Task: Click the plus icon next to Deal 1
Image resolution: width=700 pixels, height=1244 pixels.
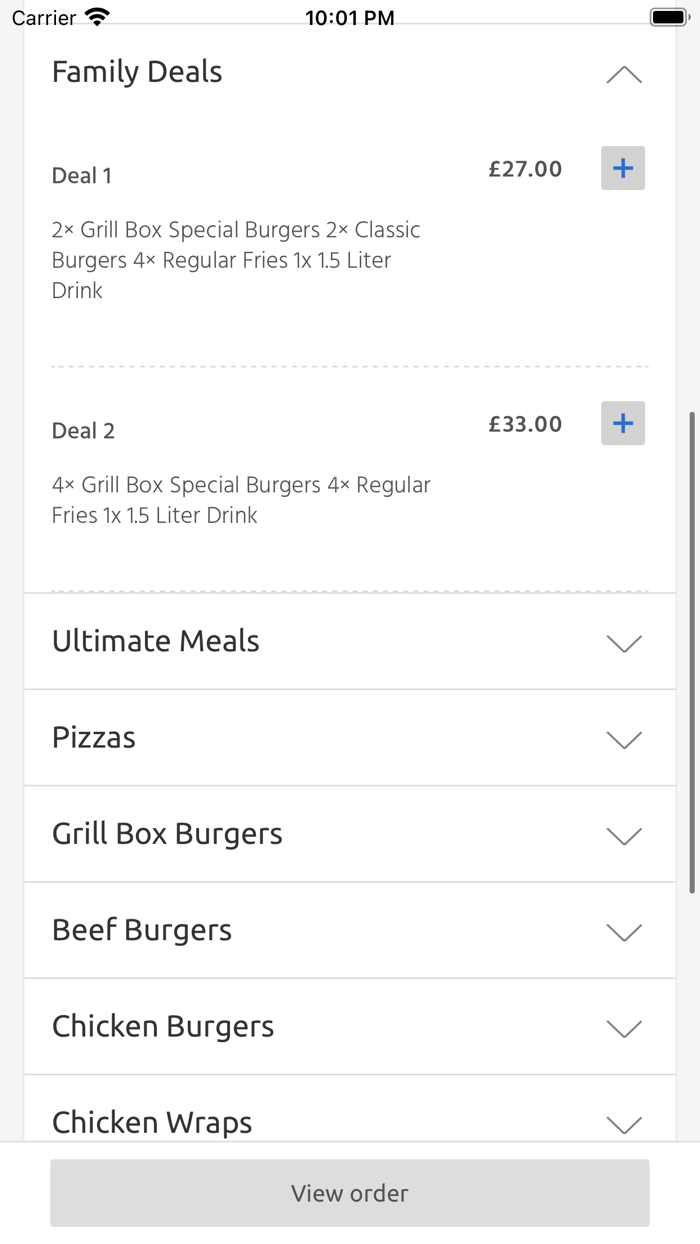Action: tap(622, 168)
